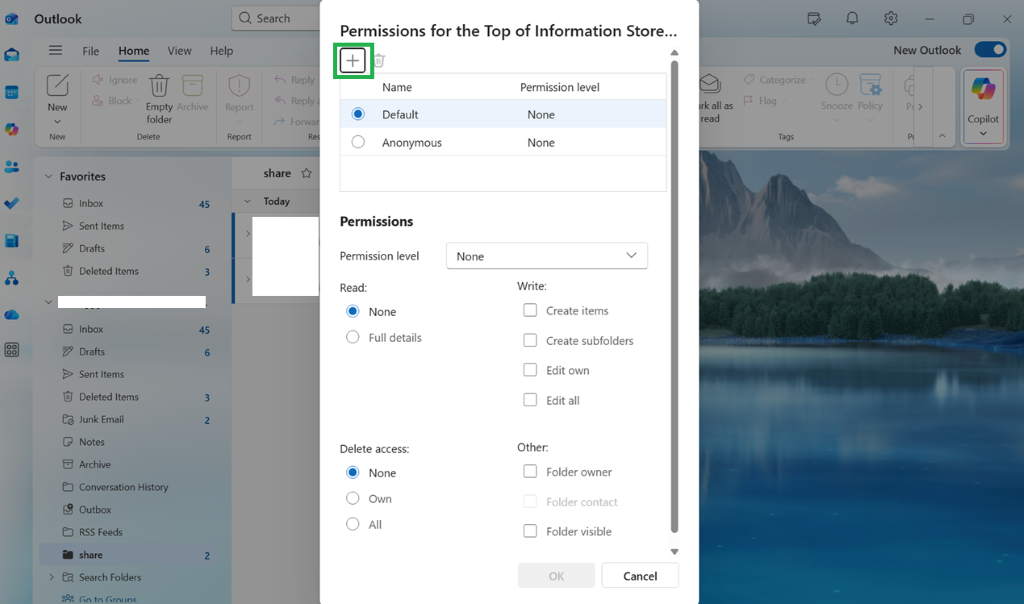The width and height of the screenshot is (1024, 604).
Task: Click the delete trash icon in permissions dialog
Action: tap(379, 61)
